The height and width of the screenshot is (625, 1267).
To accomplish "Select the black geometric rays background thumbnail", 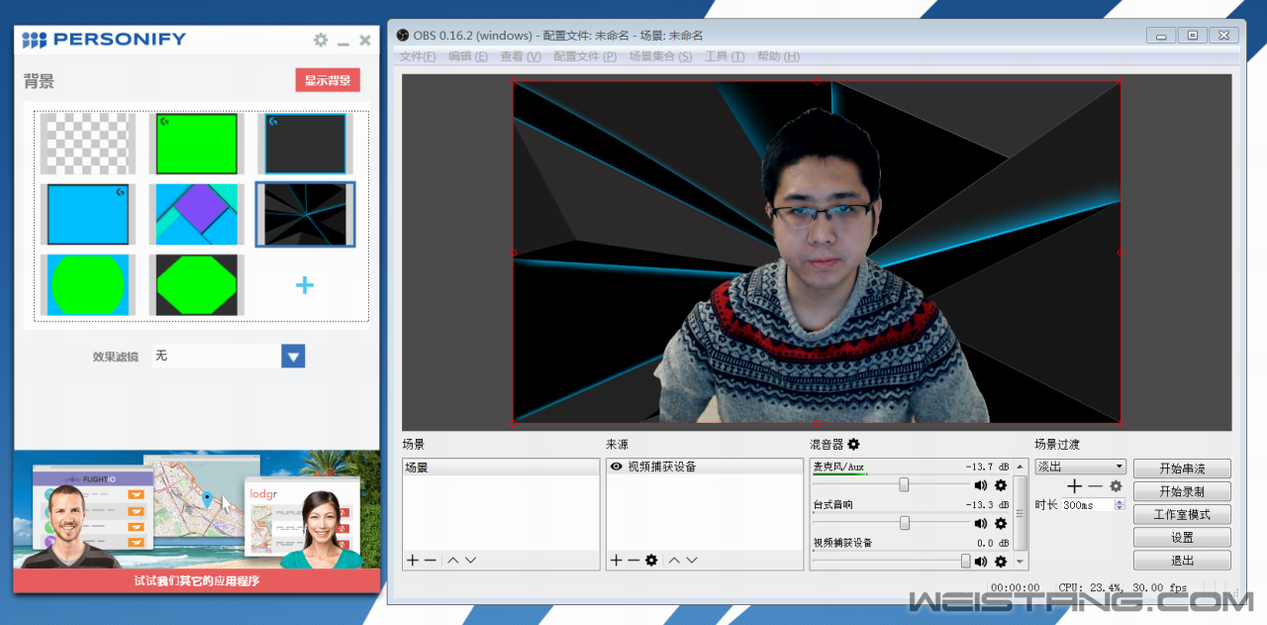I will tap(305, 214).
